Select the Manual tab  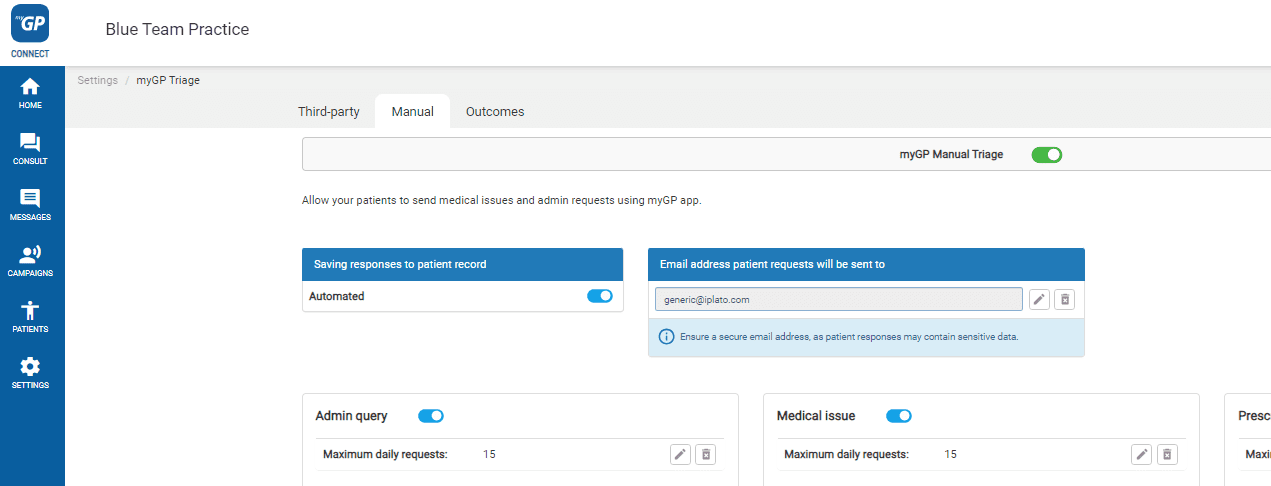click(413, 112)
